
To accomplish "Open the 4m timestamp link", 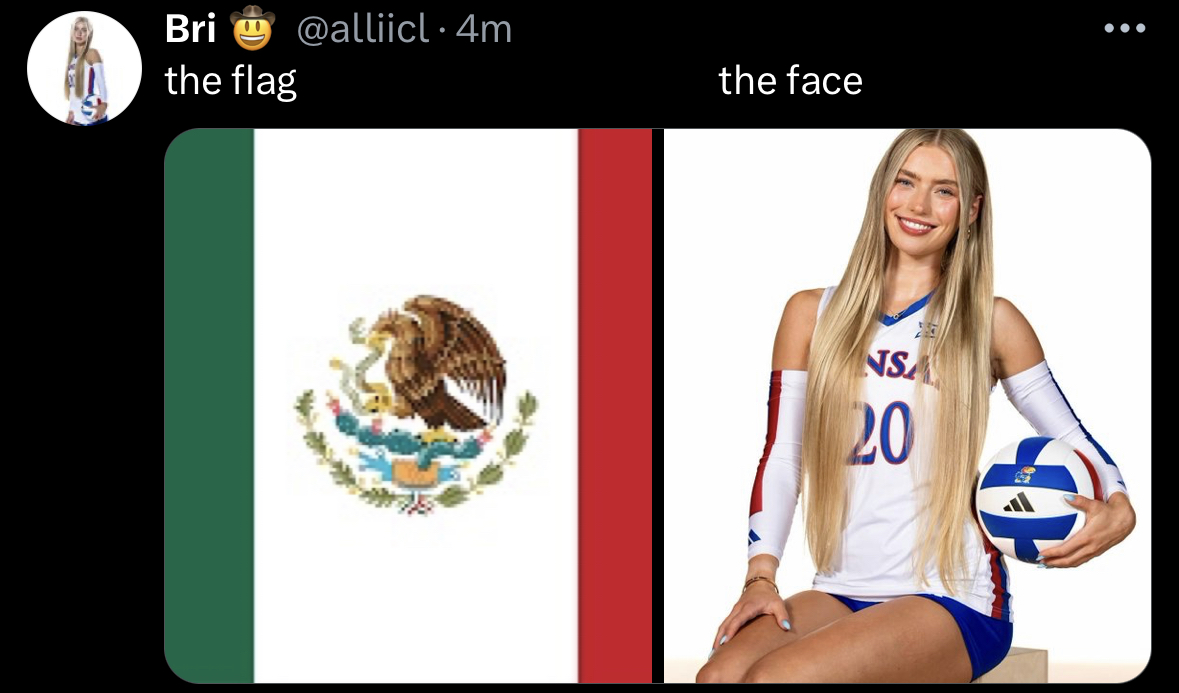I will coord(483,29).
